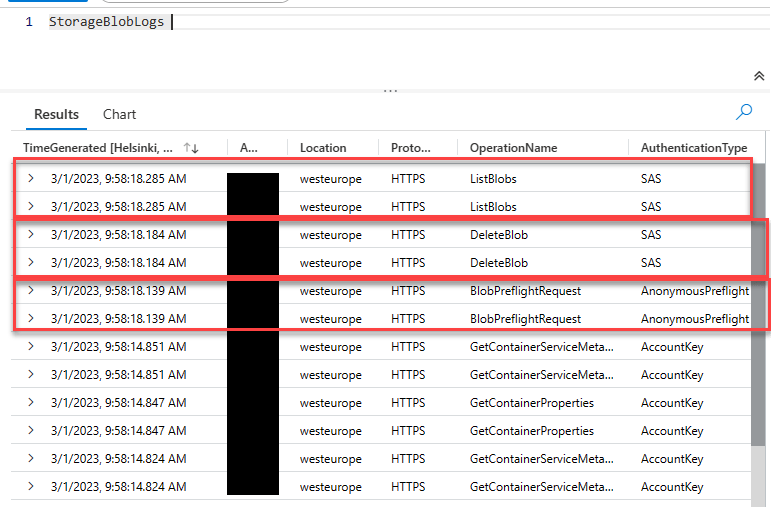Click the truncated Proto... column header
The height and width of the screenshot is (507, 771).
411,148
